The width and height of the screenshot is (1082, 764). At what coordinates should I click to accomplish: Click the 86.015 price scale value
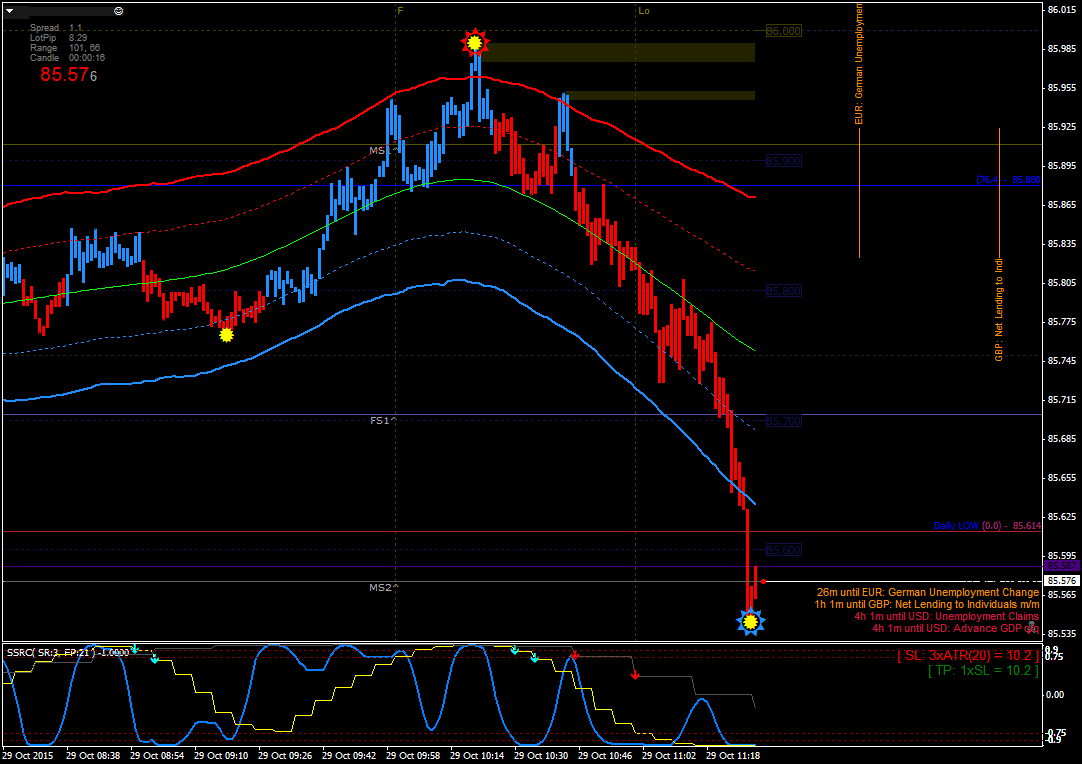[1062, 10]
